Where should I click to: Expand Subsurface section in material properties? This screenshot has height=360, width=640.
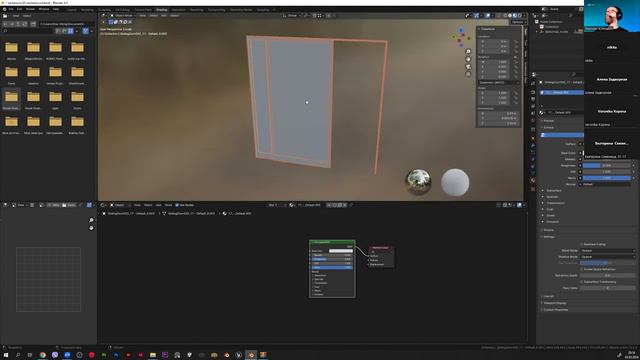tap(553, 191)
